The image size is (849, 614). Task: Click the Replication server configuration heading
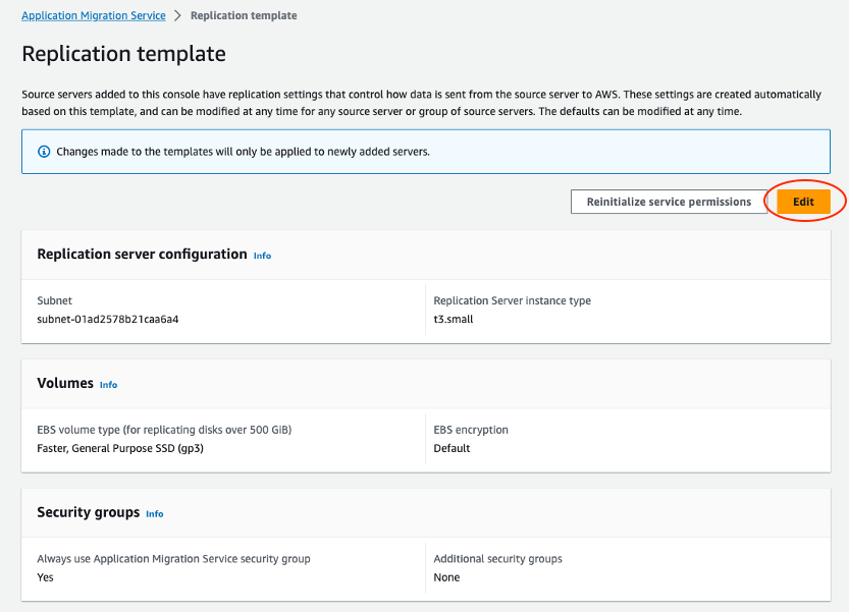(141, 254)
